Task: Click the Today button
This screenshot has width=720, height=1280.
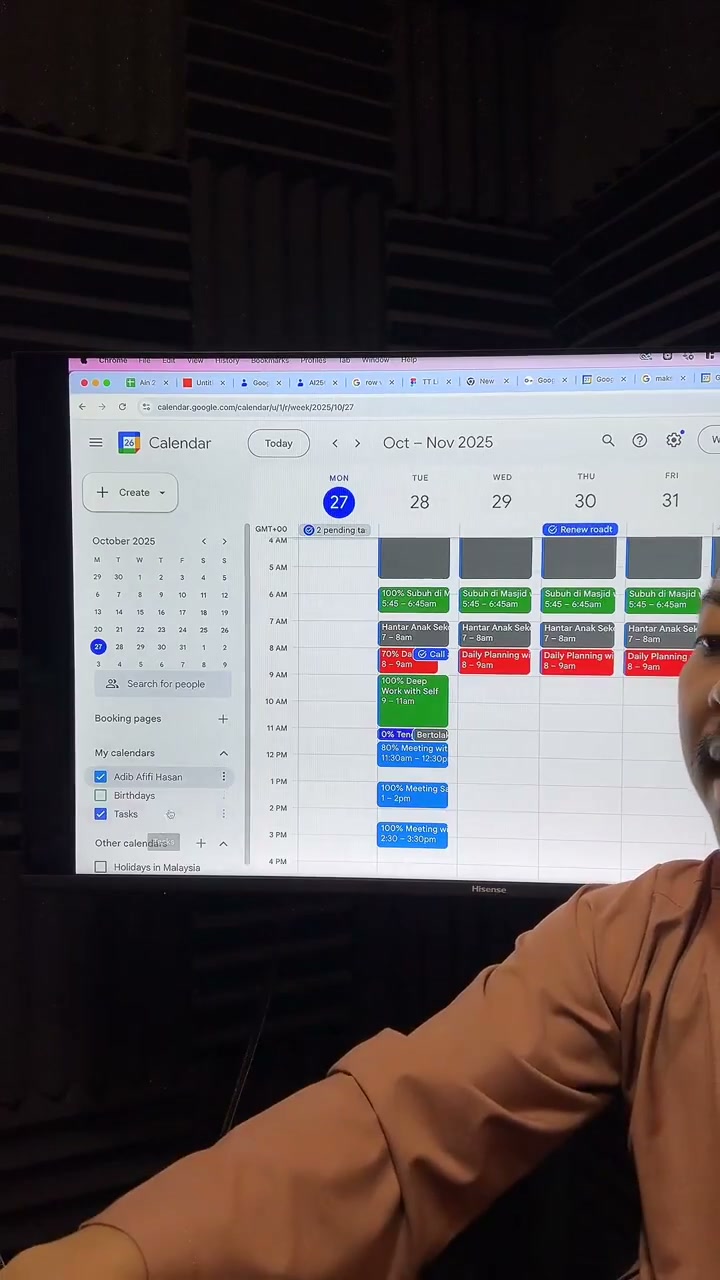Action: tap(279, 443)
